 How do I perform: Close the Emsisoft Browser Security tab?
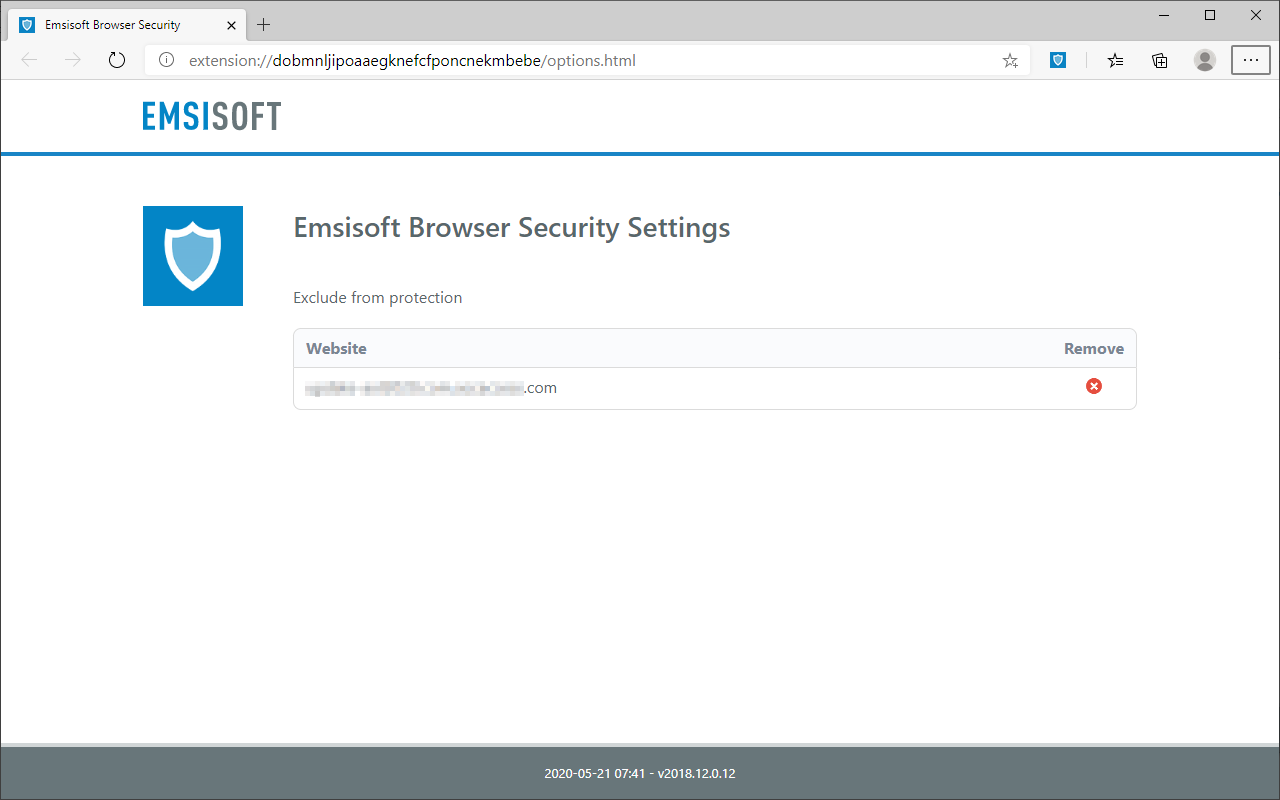coord(232,25)
